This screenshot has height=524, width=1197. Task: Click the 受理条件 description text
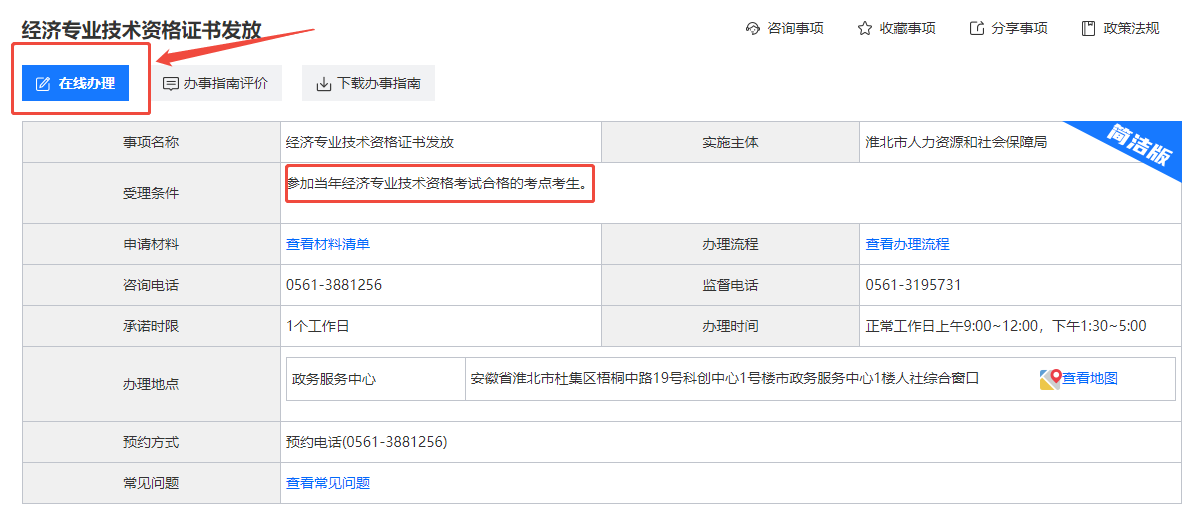pos(439,184)
